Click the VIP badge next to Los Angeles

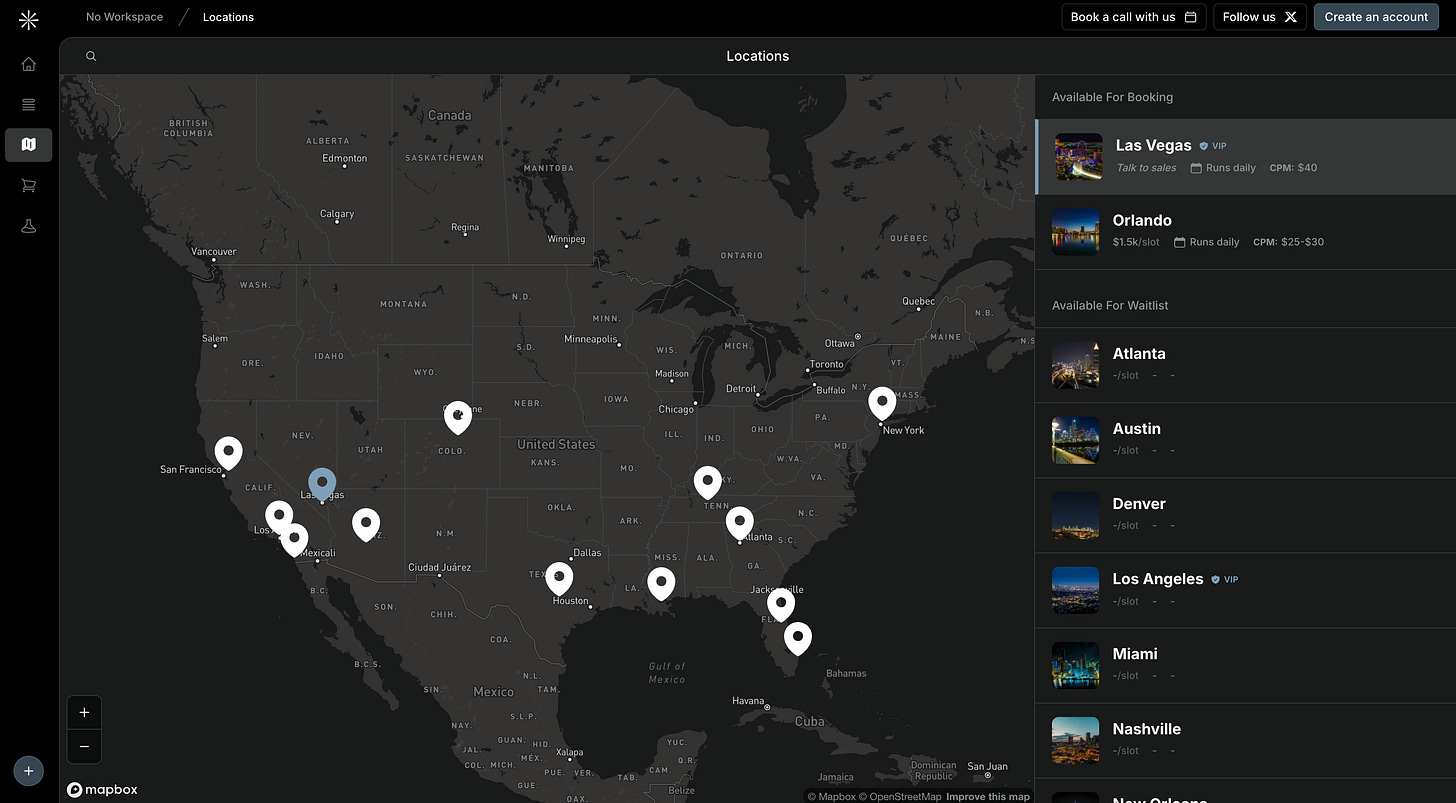pyautogui.click(x=1224, y=579)
